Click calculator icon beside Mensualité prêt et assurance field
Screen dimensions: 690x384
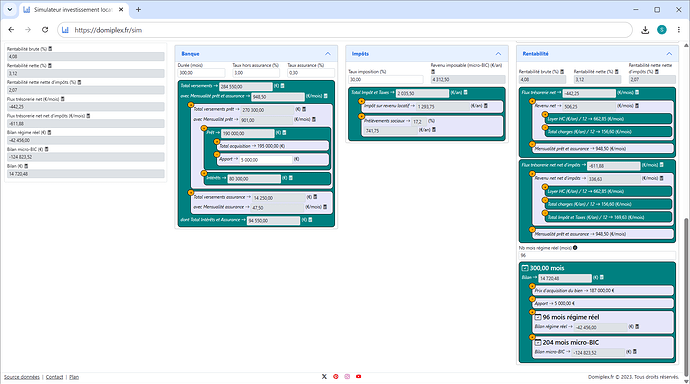(x=326, y=96)
